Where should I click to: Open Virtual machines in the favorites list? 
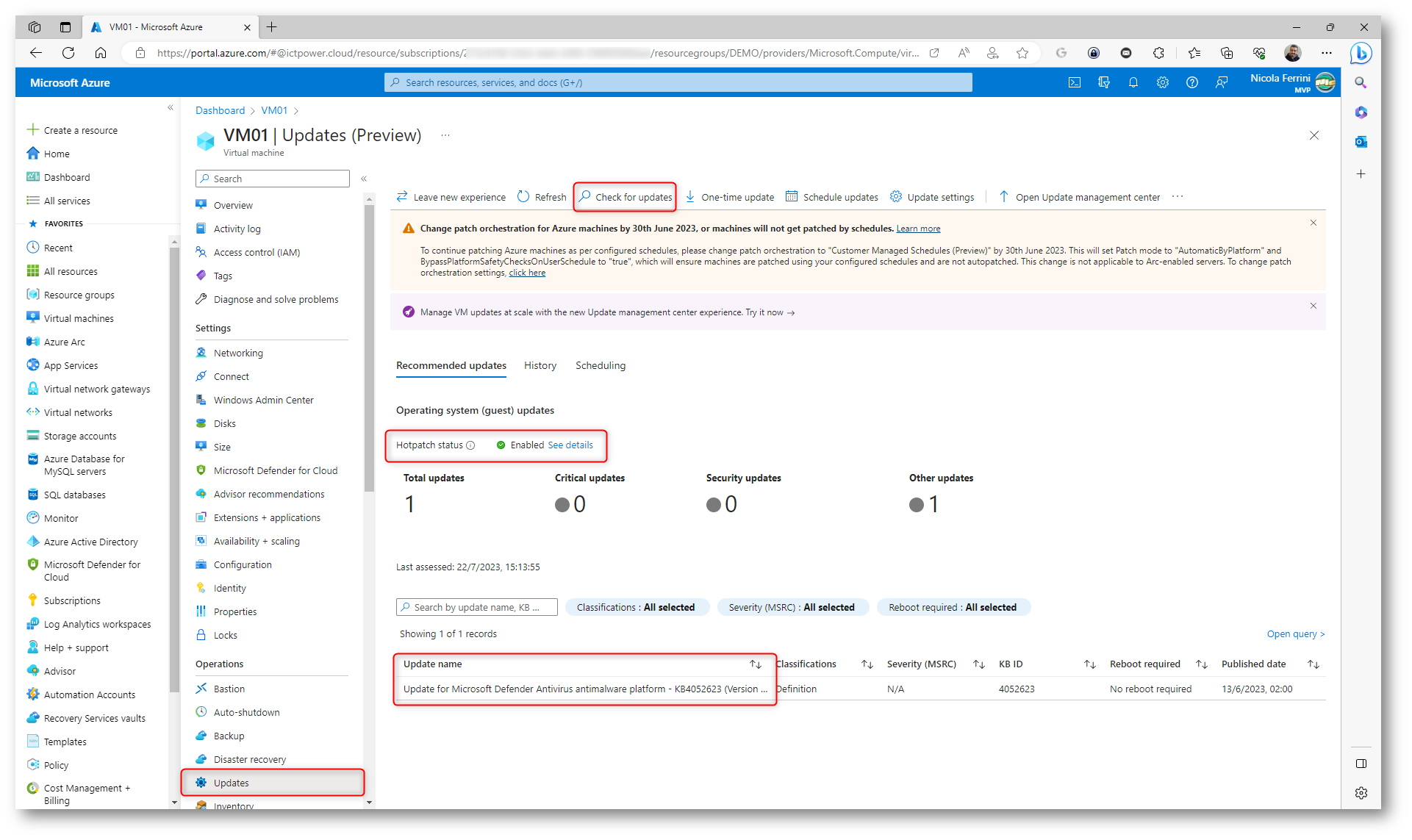(x=79, y=319)
